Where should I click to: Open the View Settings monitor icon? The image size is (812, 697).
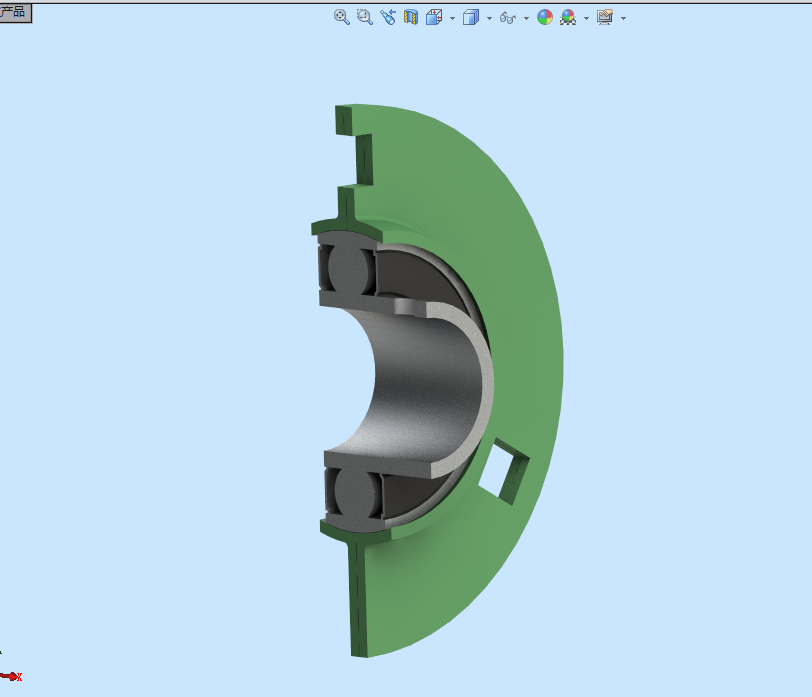point(605,17)
